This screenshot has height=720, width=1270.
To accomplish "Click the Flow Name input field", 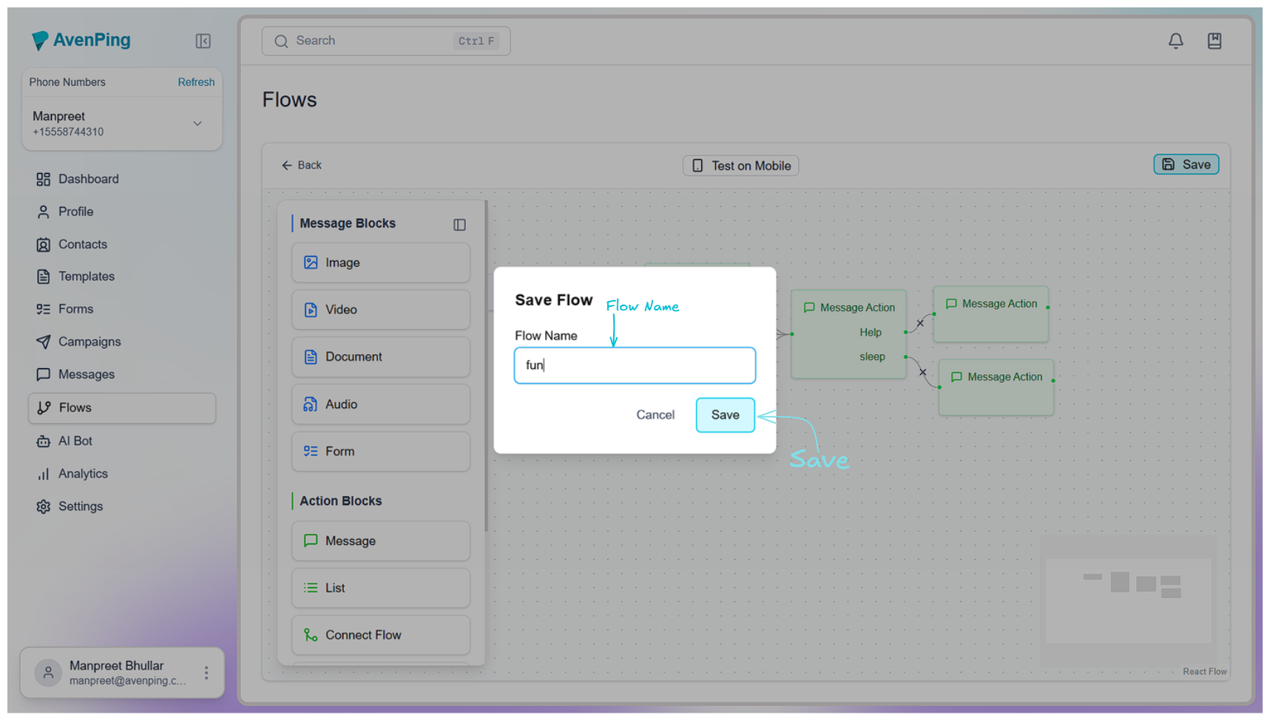I will click(x=634, y=365).
